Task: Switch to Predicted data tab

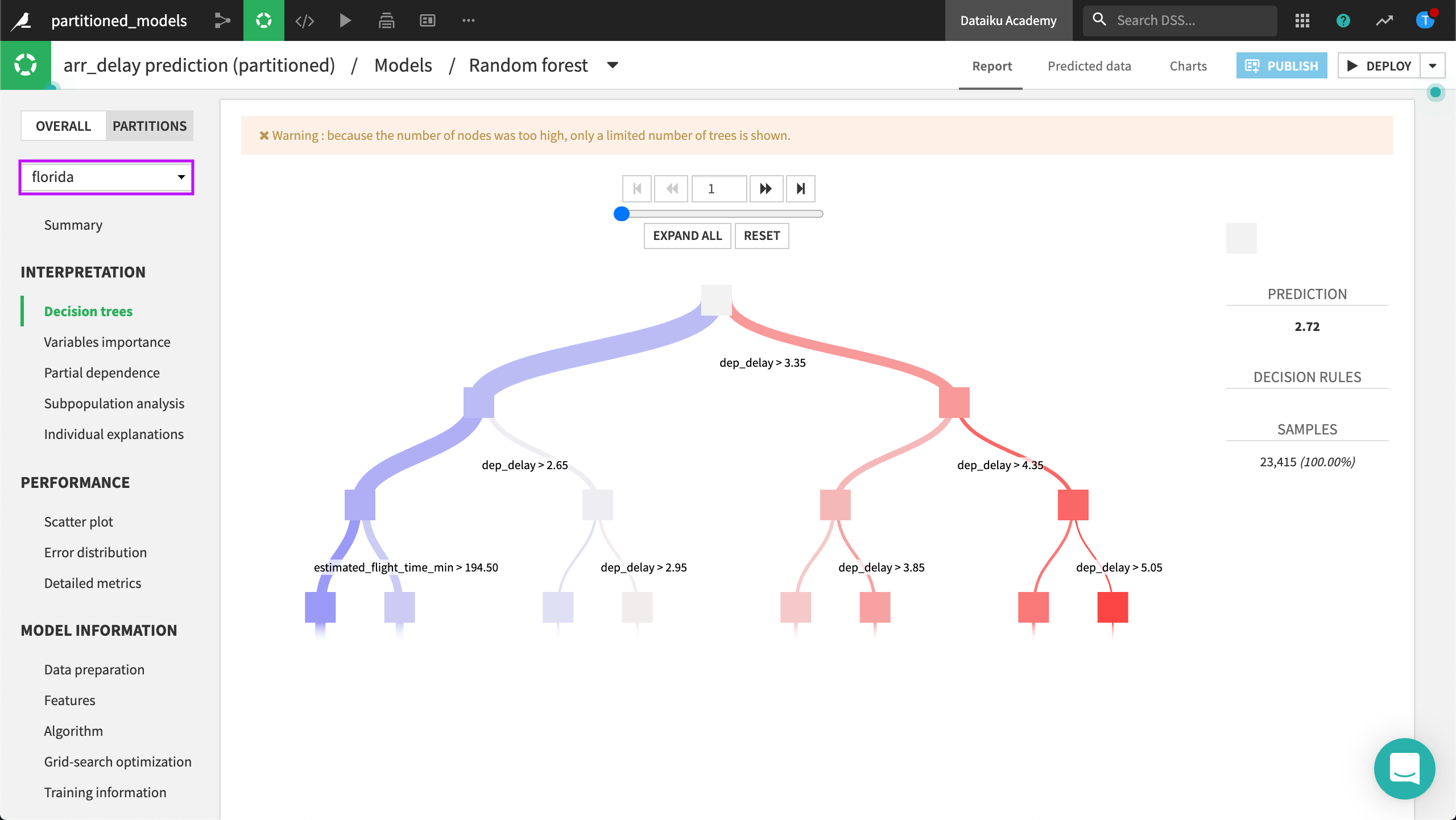Action: pos(1089,66)
